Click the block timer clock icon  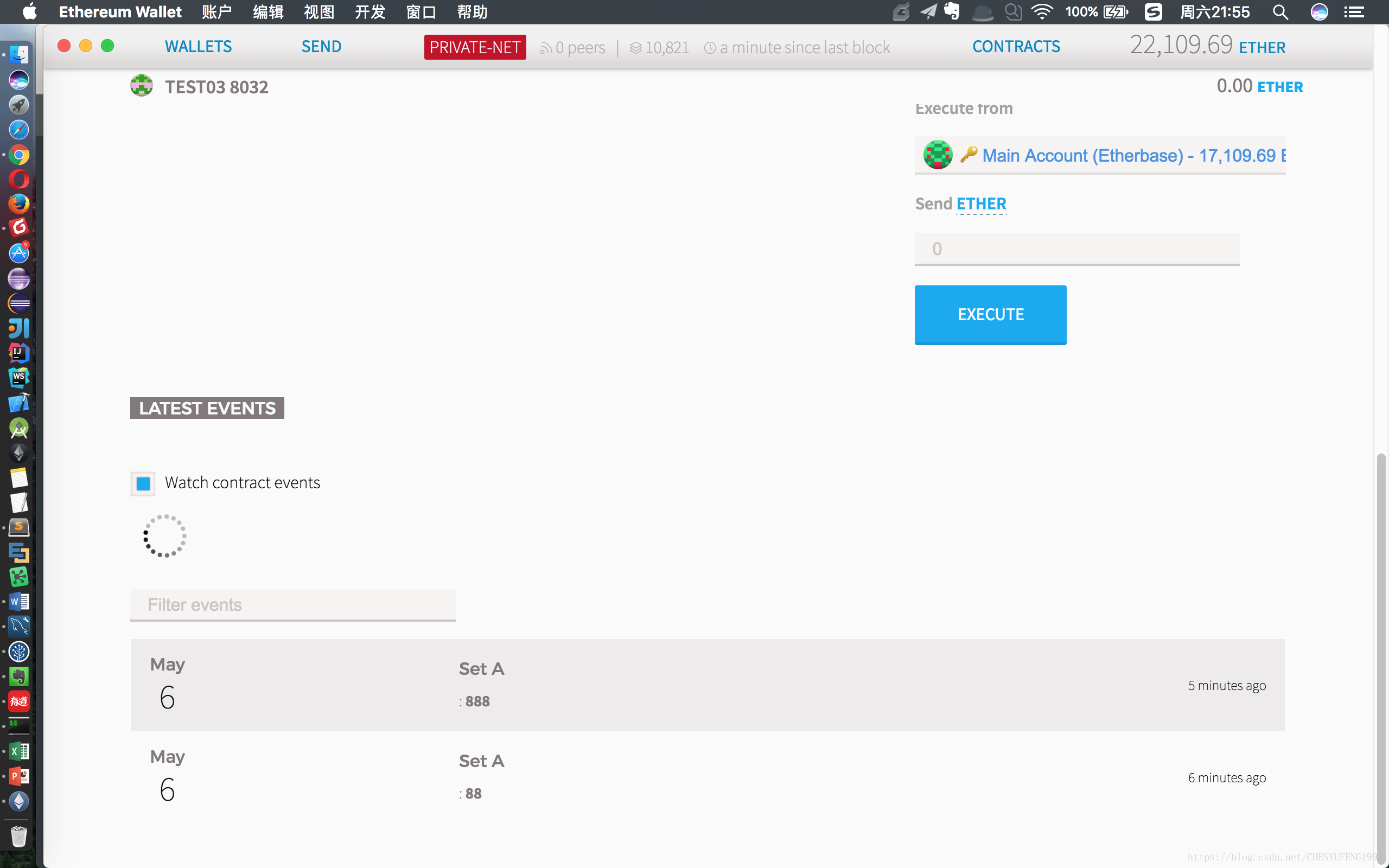click(708, 47)
